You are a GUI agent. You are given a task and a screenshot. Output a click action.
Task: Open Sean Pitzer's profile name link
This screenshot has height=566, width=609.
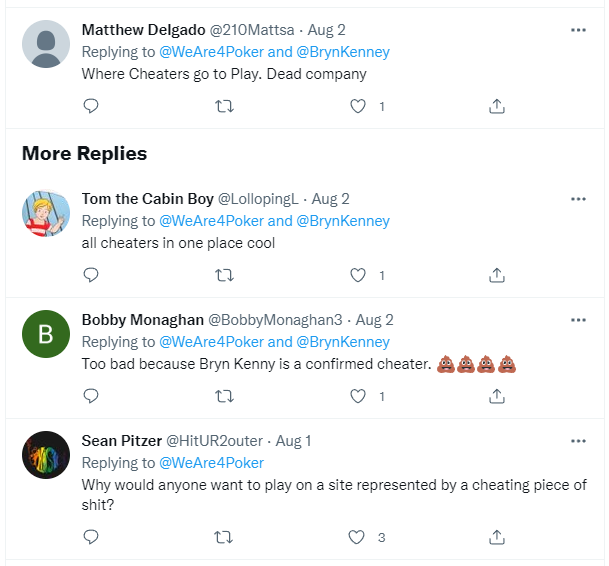[x=120, y=441]
